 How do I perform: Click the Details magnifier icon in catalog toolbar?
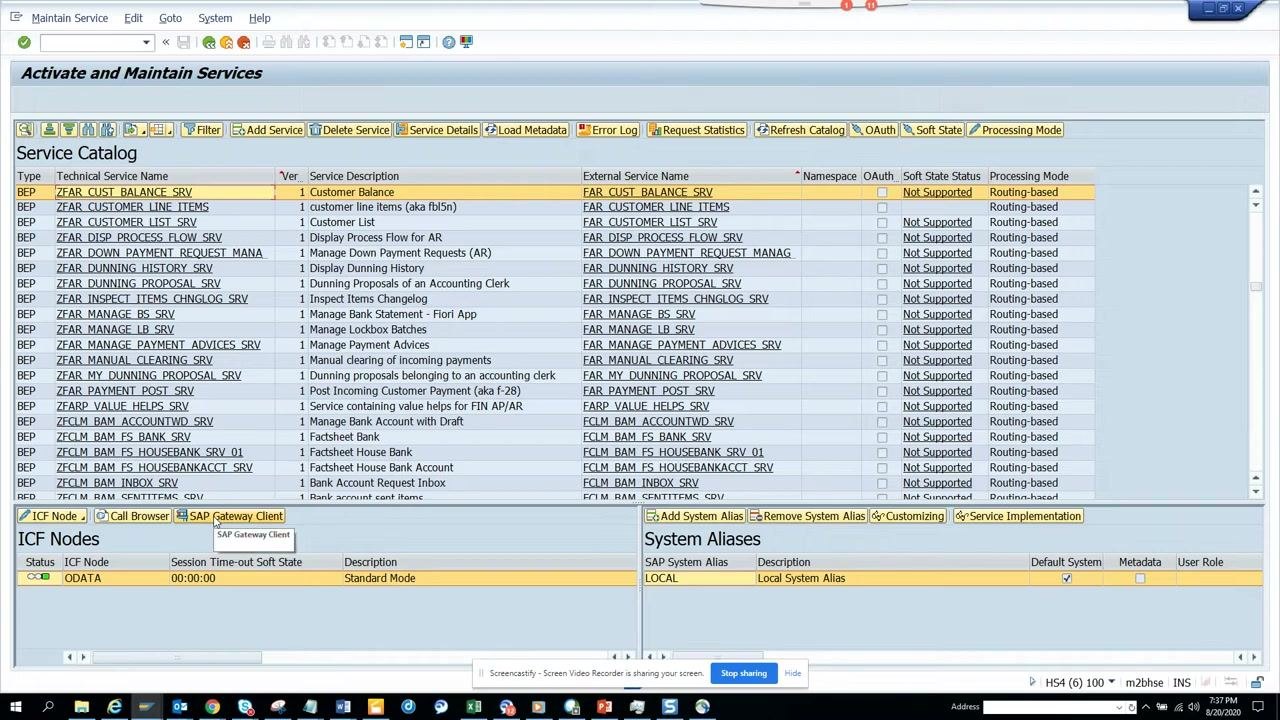[25, 130]
